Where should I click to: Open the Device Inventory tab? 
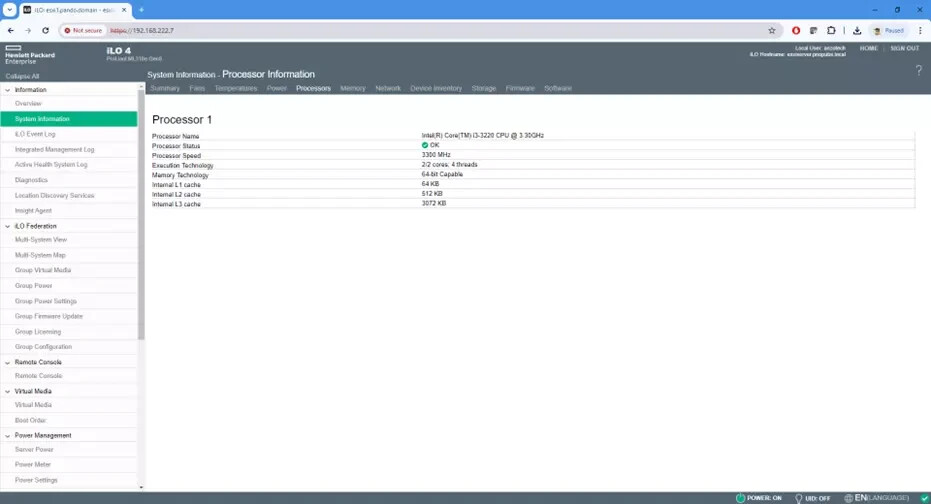436,88
